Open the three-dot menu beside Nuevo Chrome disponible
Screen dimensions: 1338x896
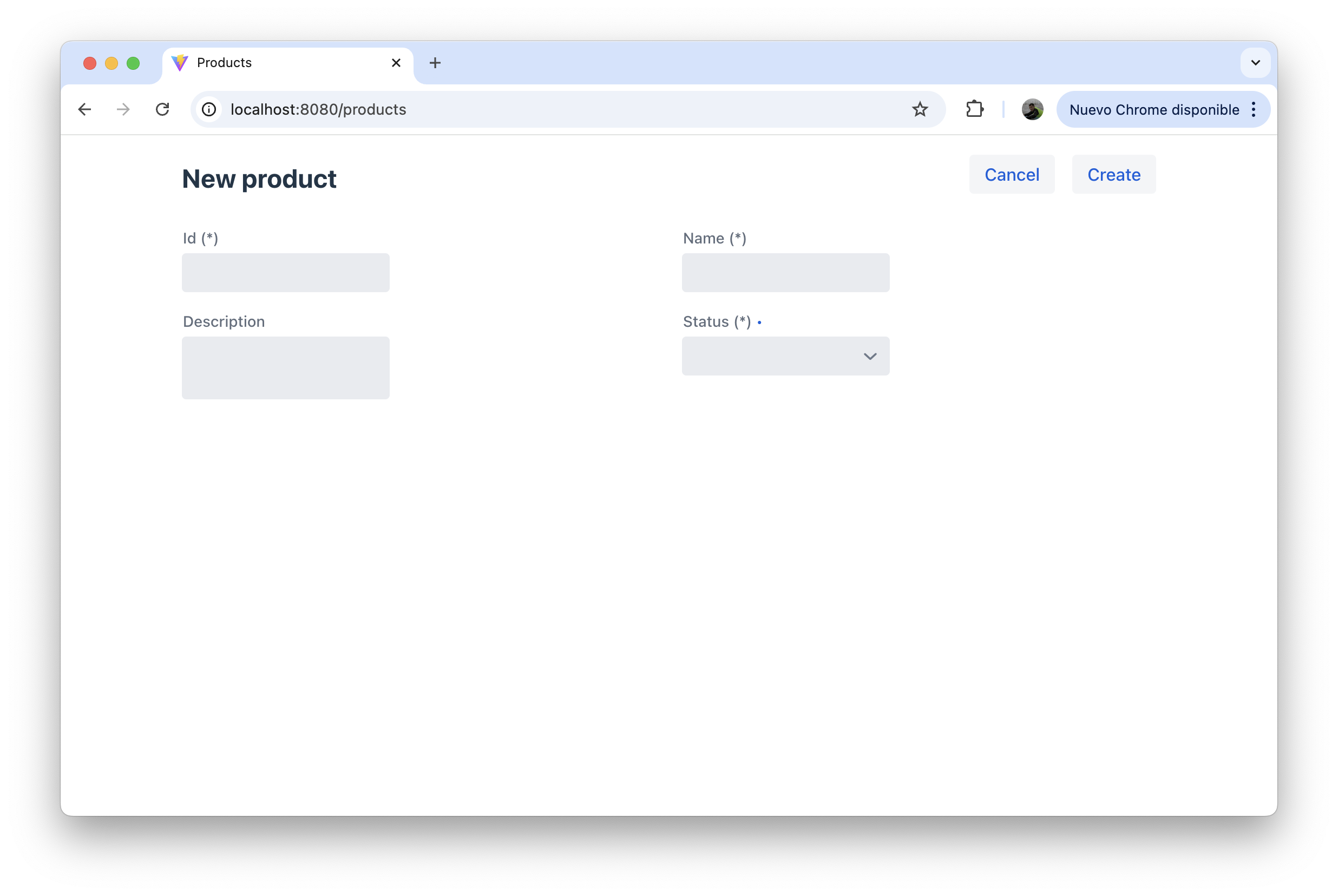1254,109
